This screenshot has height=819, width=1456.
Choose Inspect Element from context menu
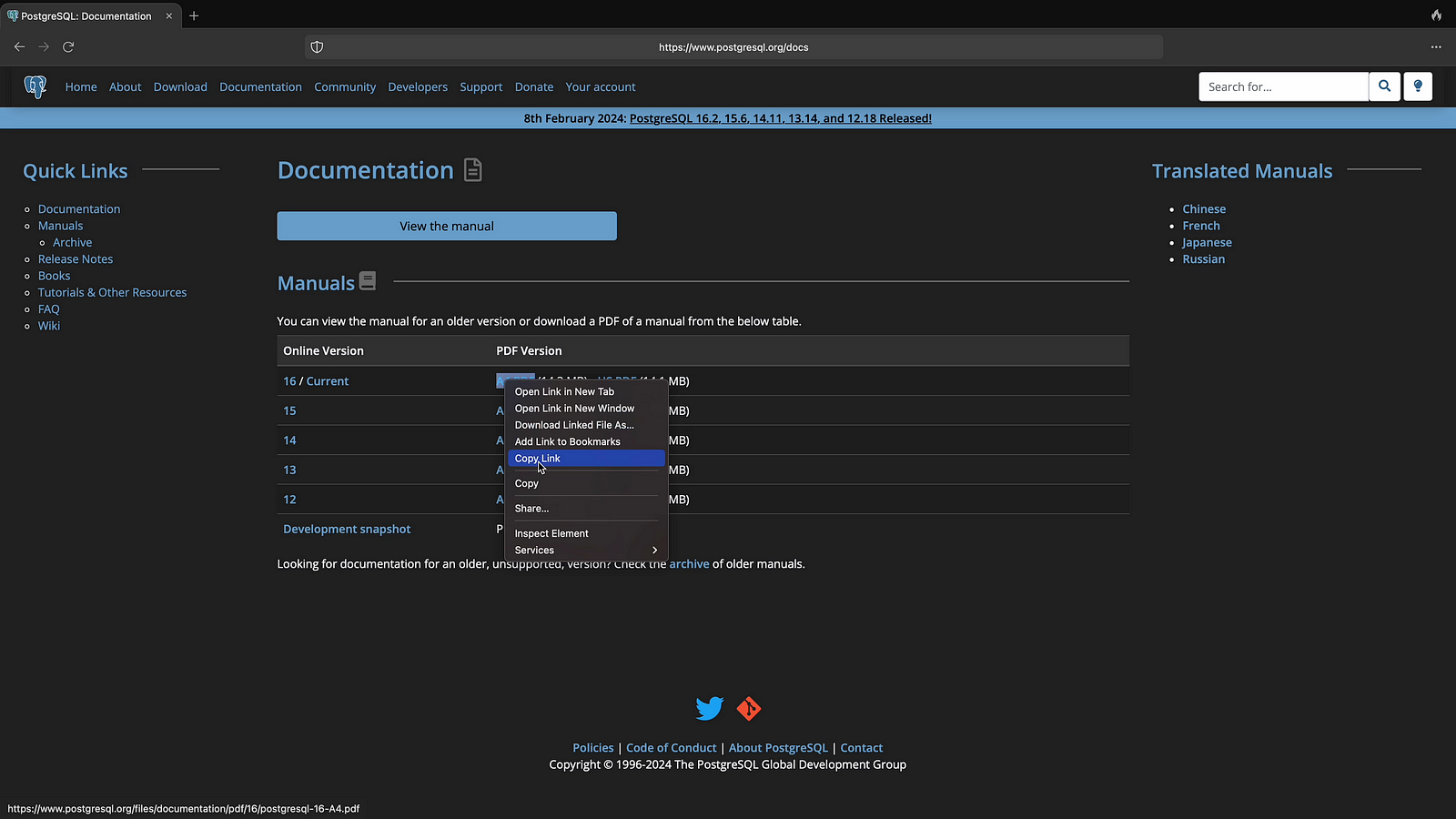pyautogui.click(x=551, y=533)
